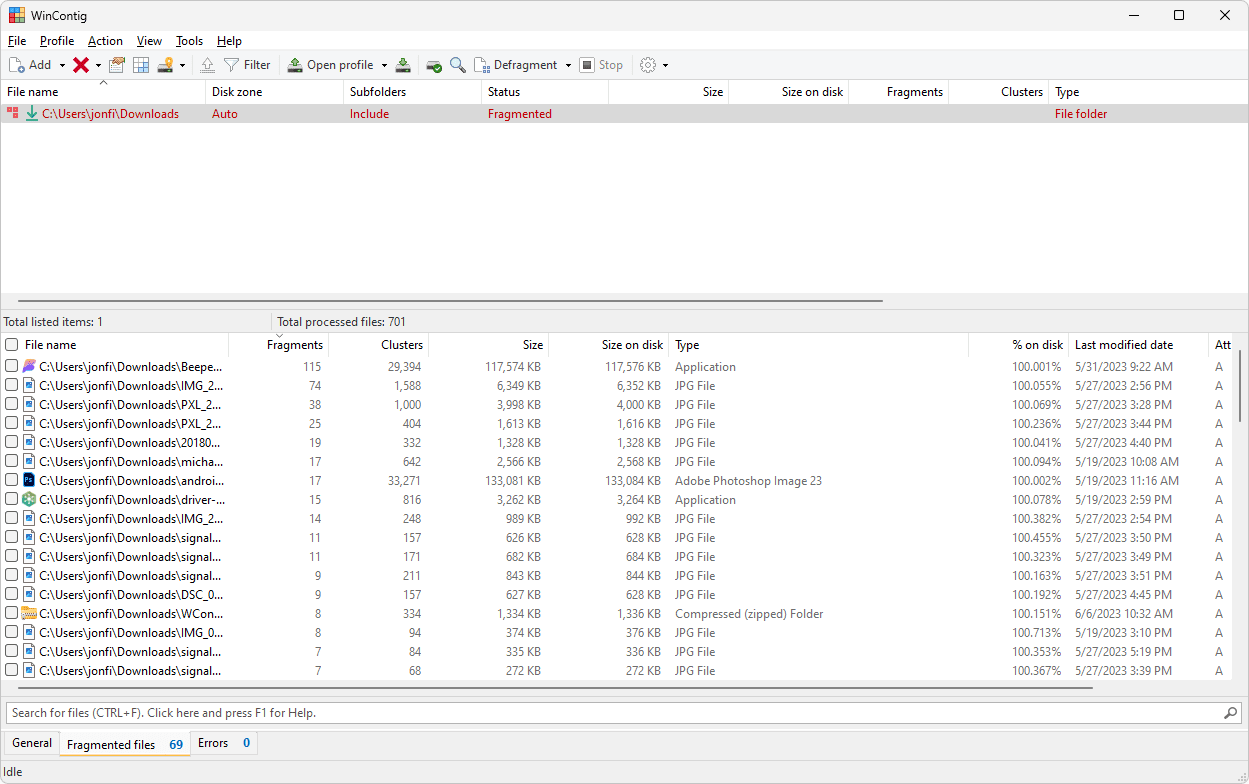This screenshot has width=1249, height=784.
Task: Click the drive lightbulb toolbar icon
Action: tap(166, 65)
